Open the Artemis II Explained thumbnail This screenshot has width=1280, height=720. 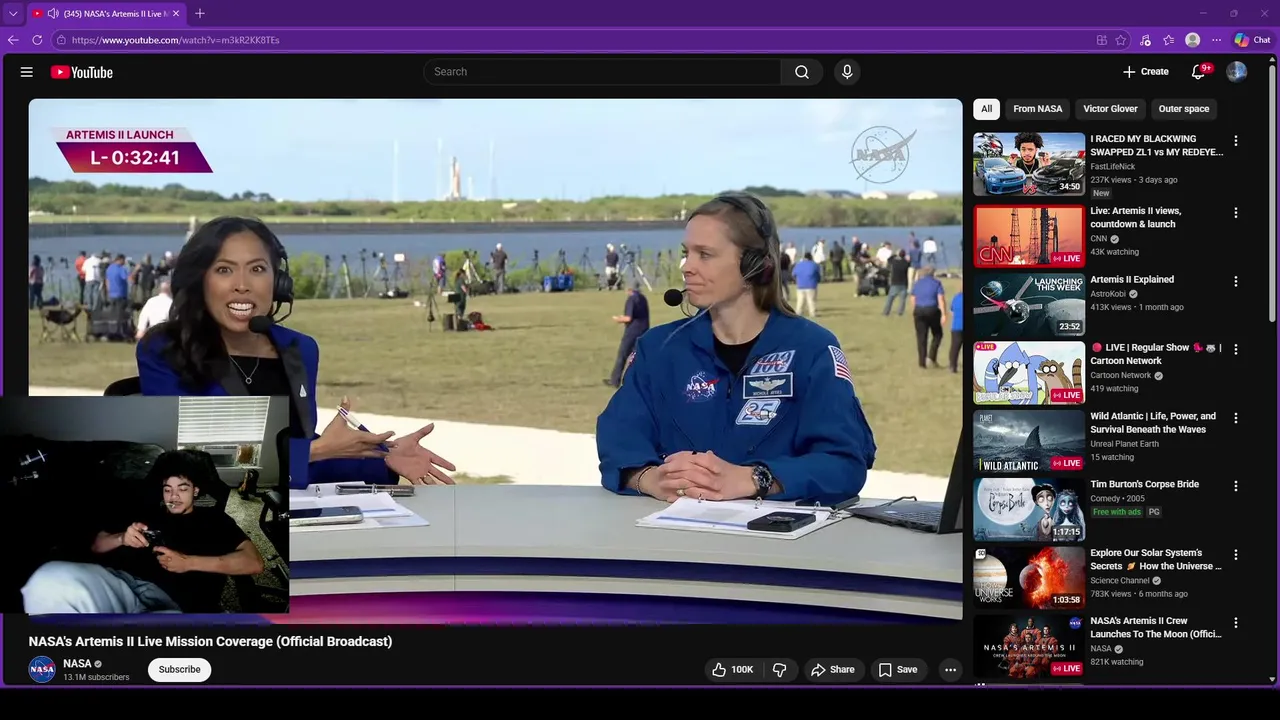pos(1029,305)
